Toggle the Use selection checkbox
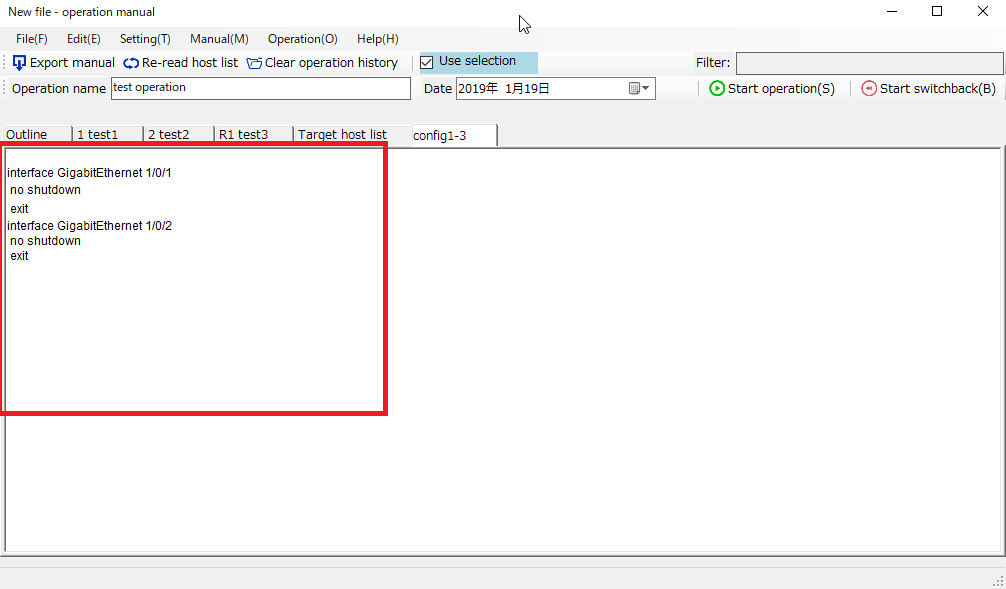Viewport: 1006px width, 589px height. [x=427, y=62]
